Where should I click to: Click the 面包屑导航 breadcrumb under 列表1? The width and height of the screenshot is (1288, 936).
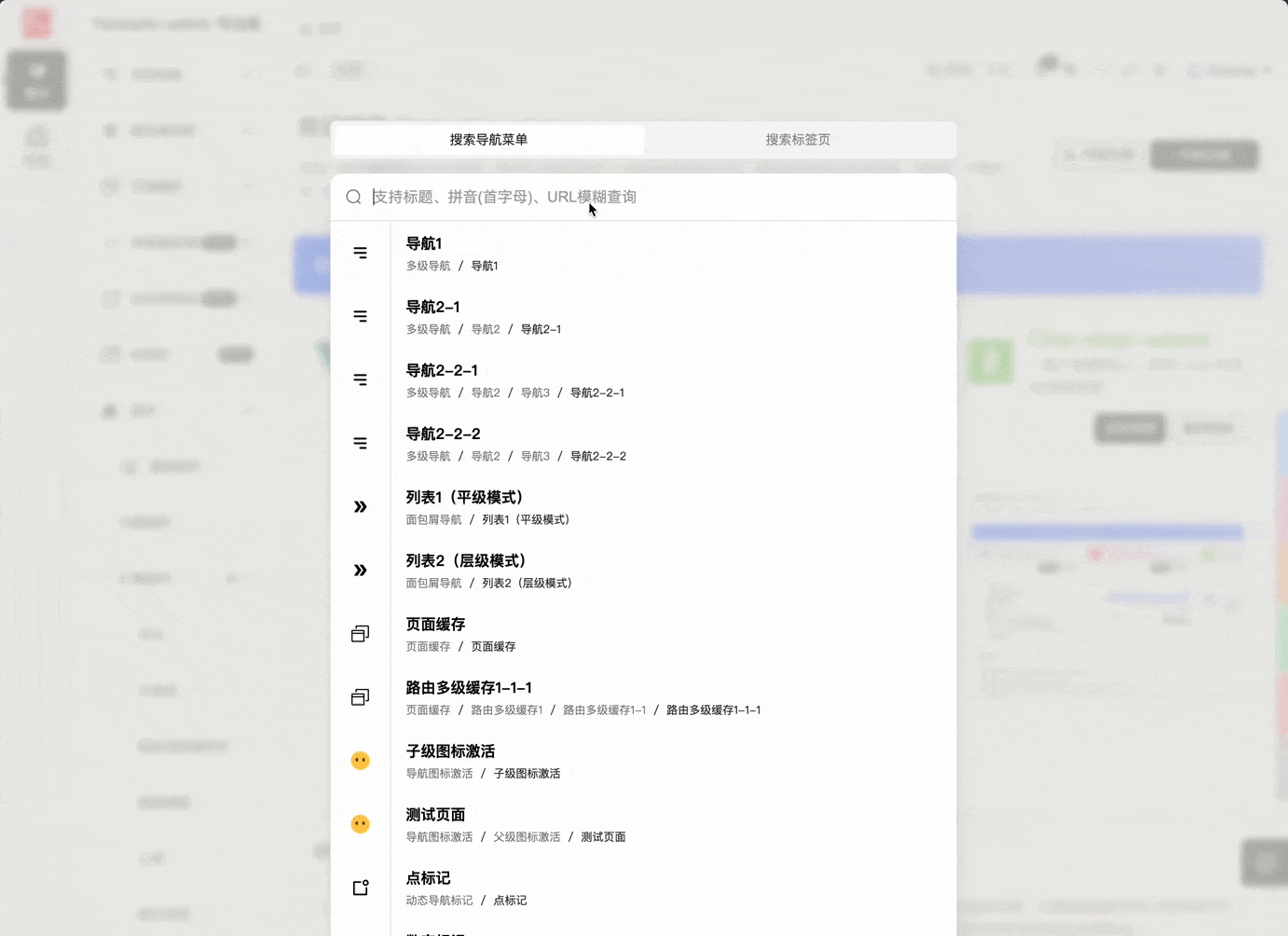point(433,519)
